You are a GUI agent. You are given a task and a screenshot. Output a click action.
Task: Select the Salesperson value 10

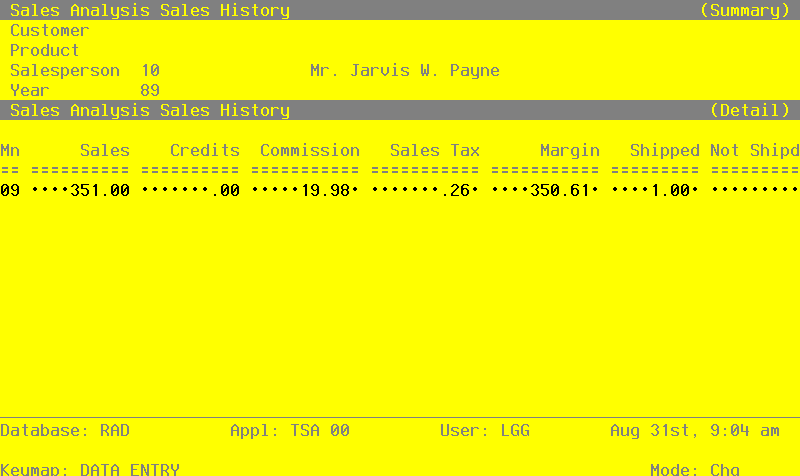click(x=150, y=70)
